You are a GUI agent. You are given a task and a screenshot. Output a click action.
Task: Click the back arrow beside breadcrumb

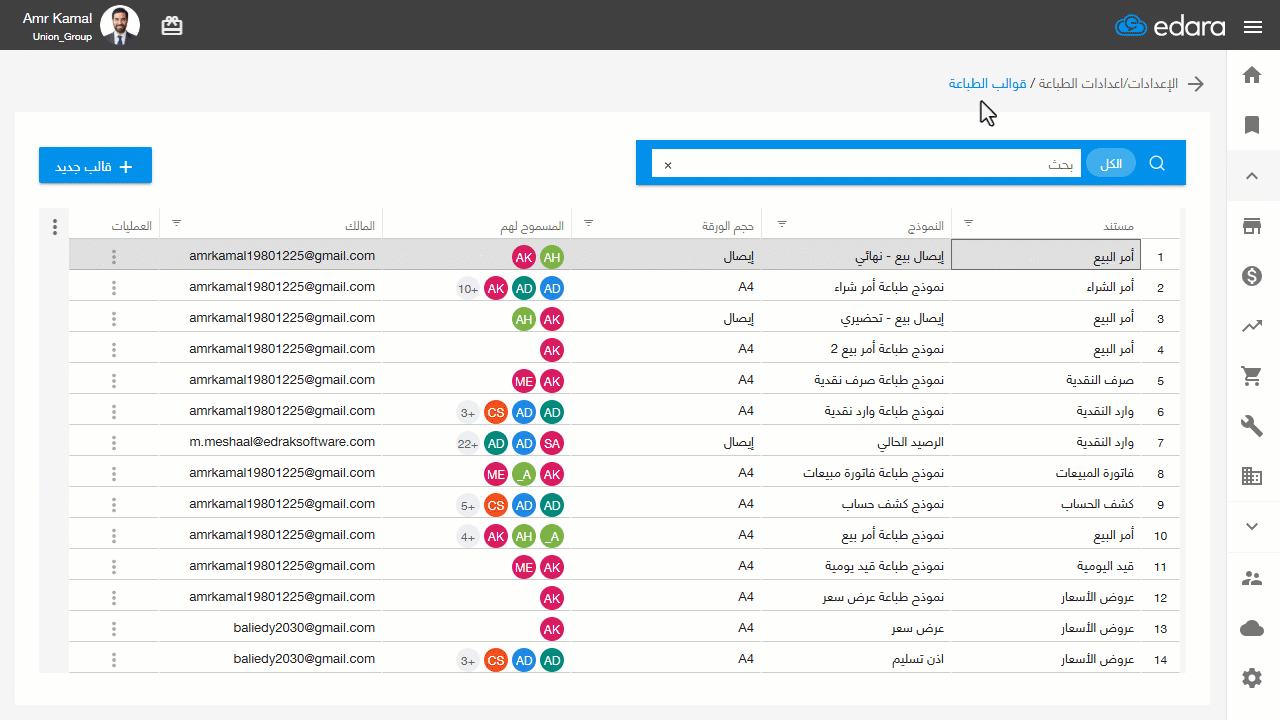1196,84
